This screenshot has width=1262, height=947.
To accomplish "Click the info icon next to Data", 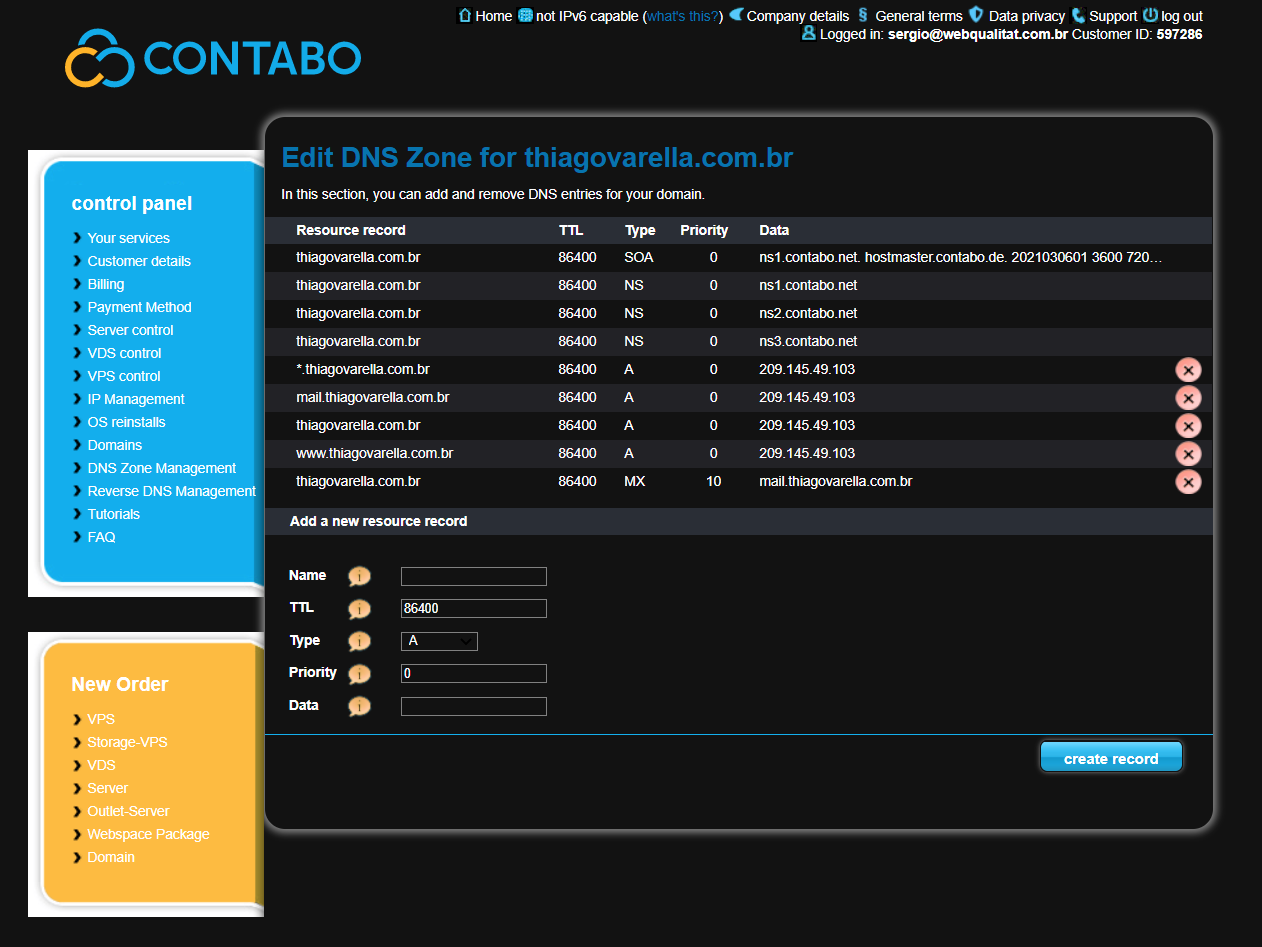I will (x=359, y=707).
